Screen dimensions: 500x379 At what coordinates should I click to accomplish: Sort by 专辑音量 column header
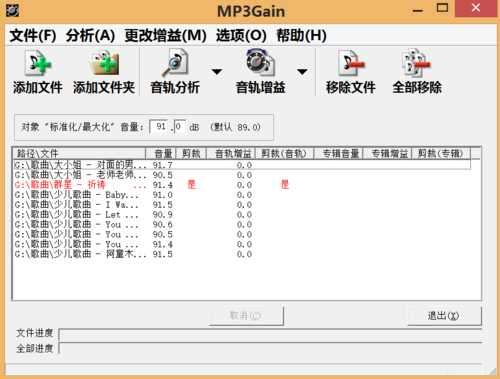pyautogui.click(x=338, y=154)
